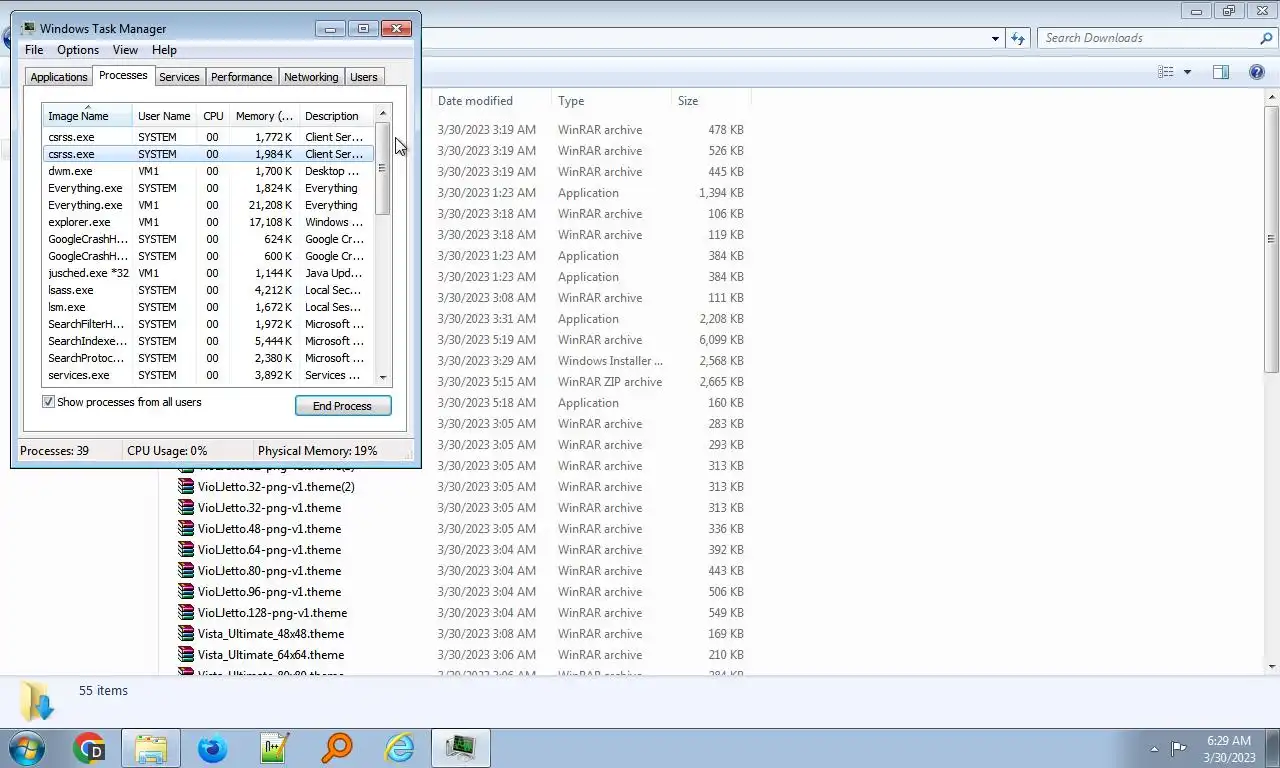Click the Task Manager title bar icon
The image size is (1280, 768).
28,28
